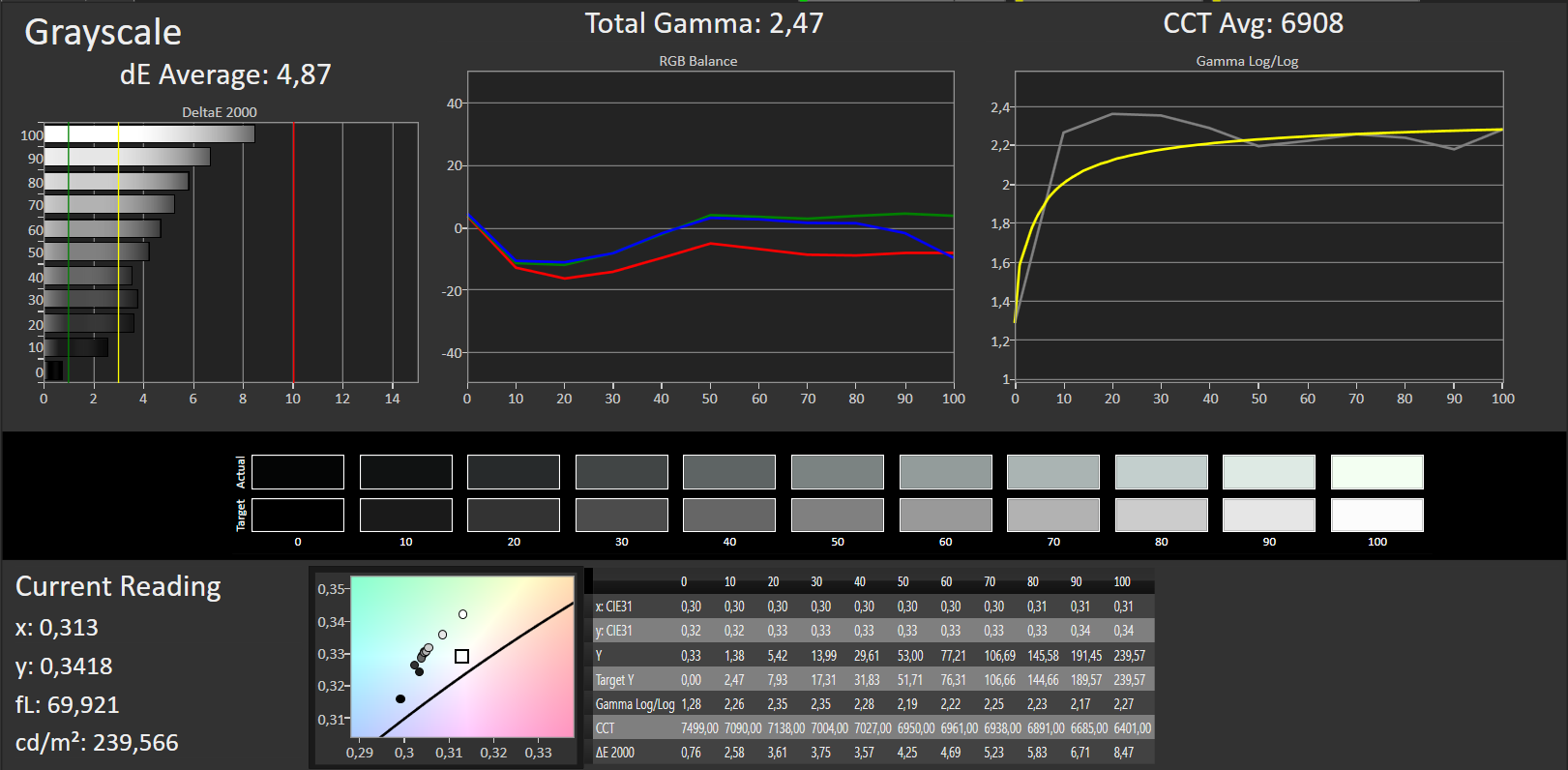Image resolution: width=1568 pixels, height=770 pixels.
Task: Click the 'dE Average: 4,87' readout
Action: pyautogui.click(x=225, y=74)
